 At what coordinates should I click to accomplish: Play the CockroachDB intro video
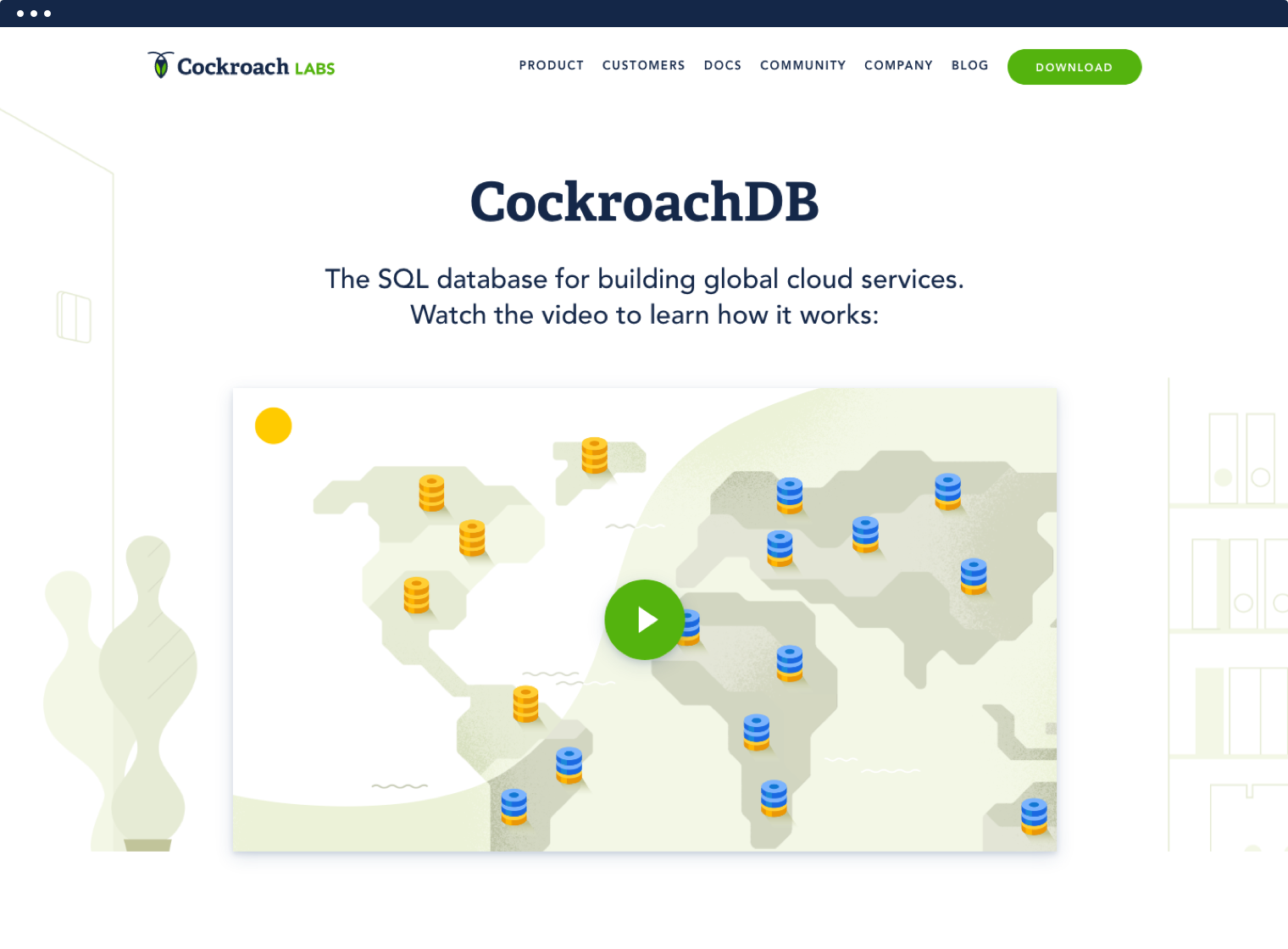tap(645, 619)
